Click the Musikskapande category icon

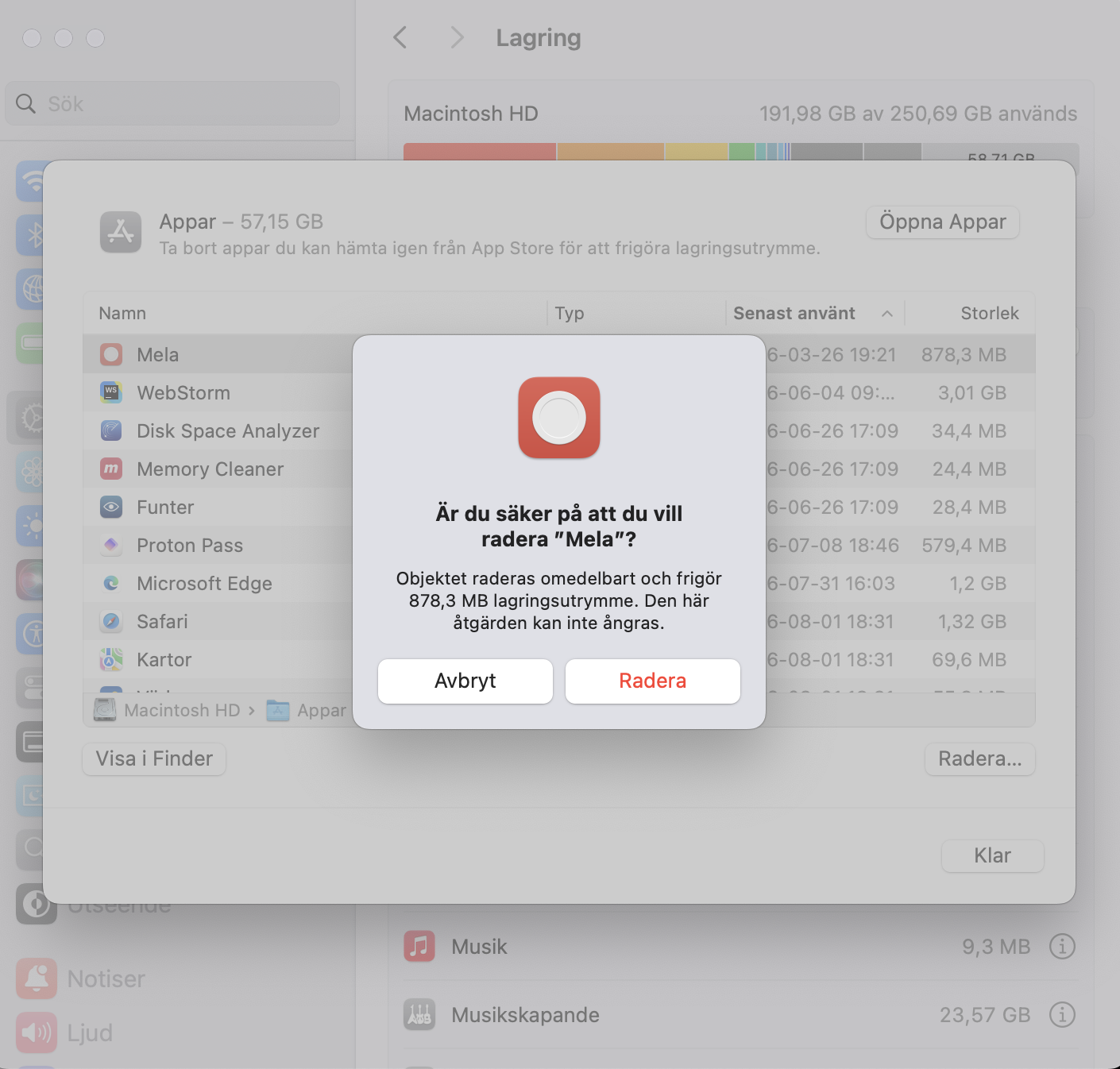pyautogui.click(x=419, y=1014)
